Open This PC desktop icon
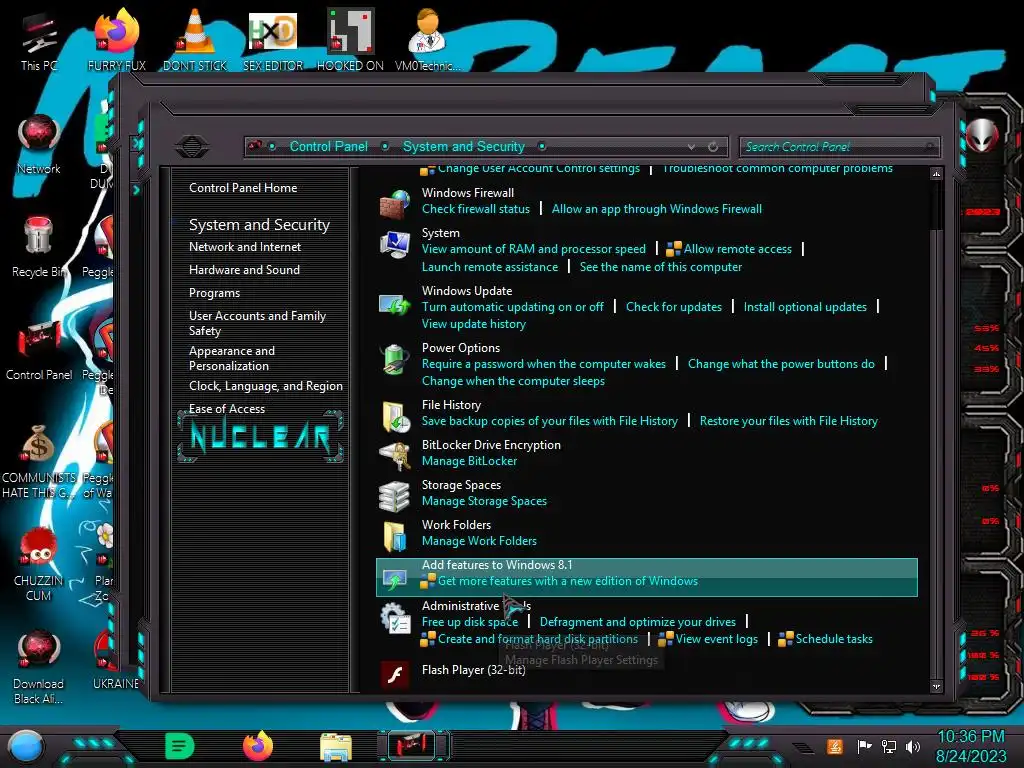The image size is (1024, 768). [x=39, y=39]
